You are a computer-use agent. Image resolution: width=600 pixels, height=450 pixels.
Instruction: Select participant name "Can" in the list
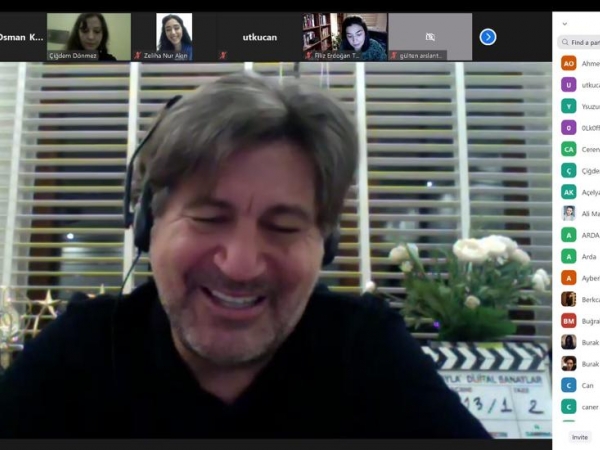coord(587,385)
